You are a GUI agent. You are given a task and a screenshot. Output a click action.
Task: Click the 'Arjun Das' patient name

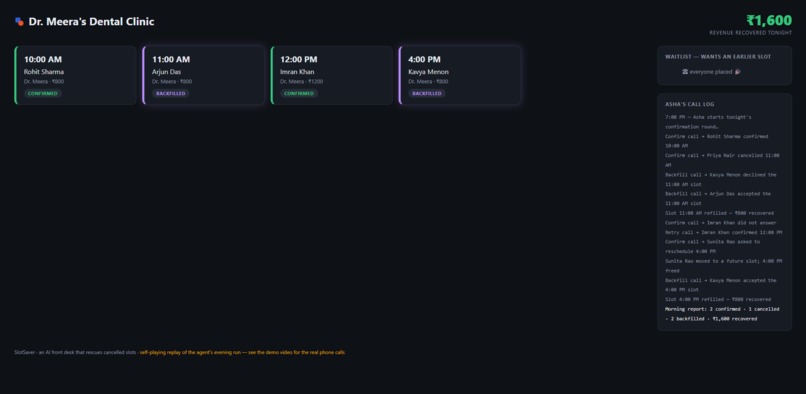click(x=167, y=72)
